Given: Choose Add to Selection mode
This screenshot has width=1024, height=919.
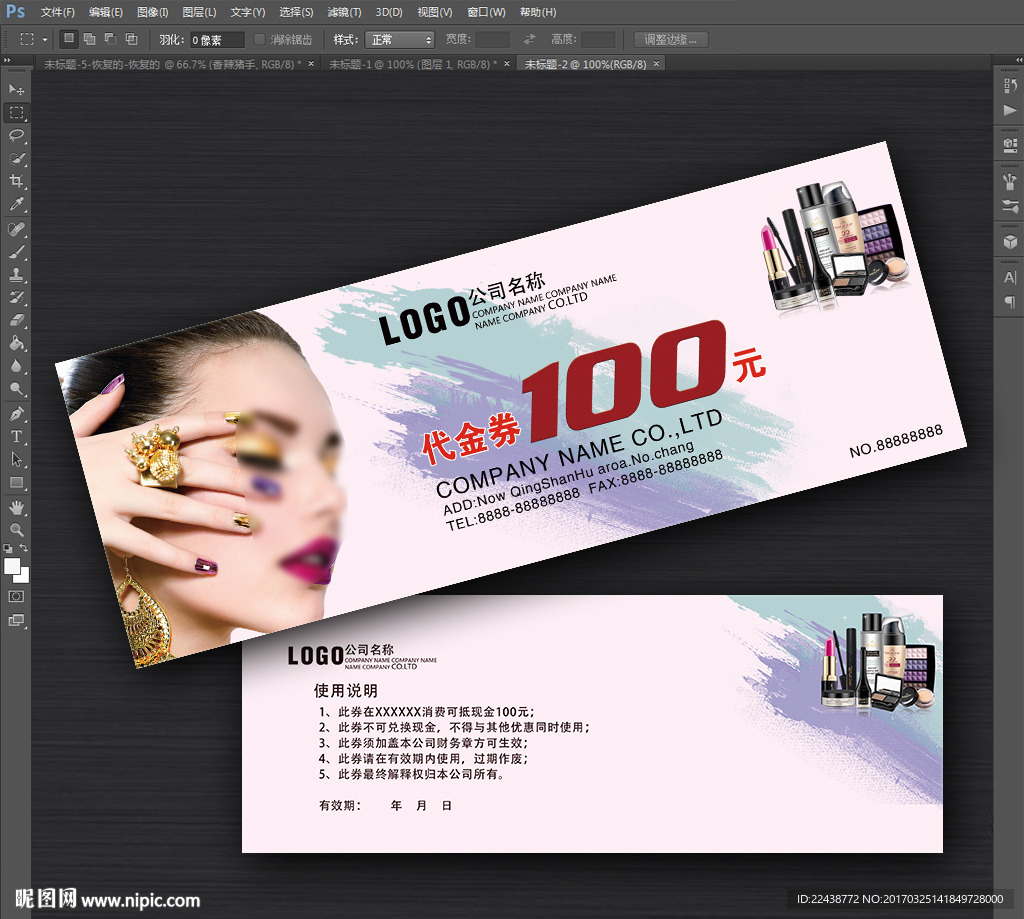Looking at the screenshot, I should (89, 39).
